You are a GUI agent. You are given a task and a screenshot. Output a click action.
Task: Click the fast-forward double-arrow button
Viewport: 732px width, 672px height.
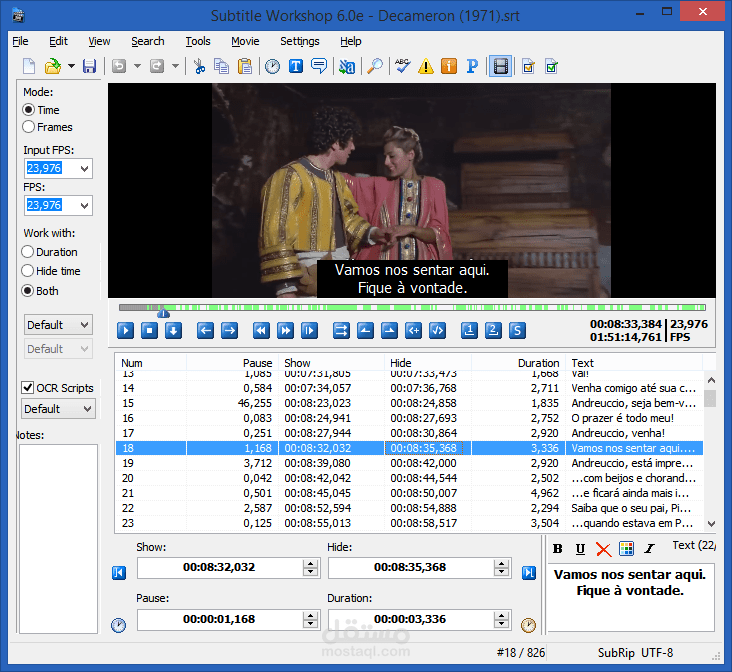(x=285, y=331)
